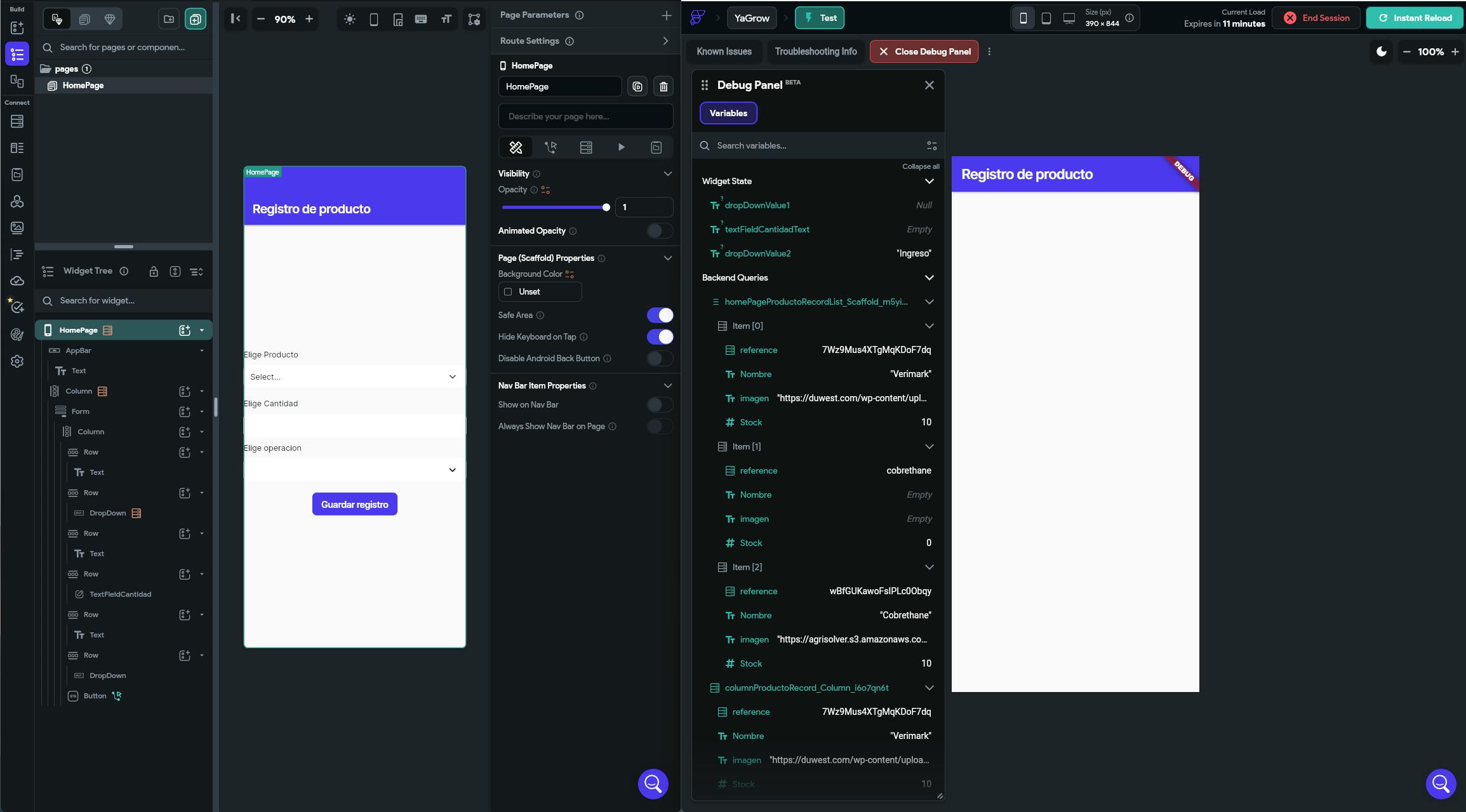Select tablet device size in test mode
Screen dimensions: 1466x812
pyautogui.click(x=1046, y=18)
